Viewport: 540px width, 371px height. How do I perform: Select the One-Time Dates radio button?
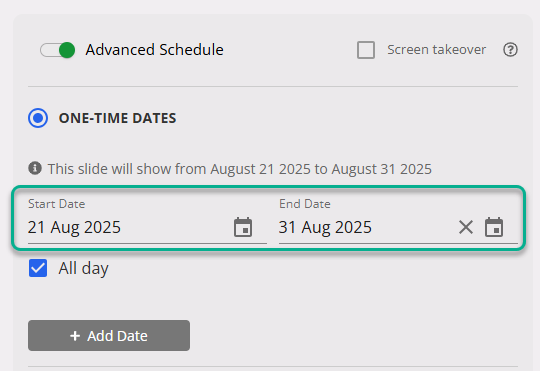click(38, 118)
